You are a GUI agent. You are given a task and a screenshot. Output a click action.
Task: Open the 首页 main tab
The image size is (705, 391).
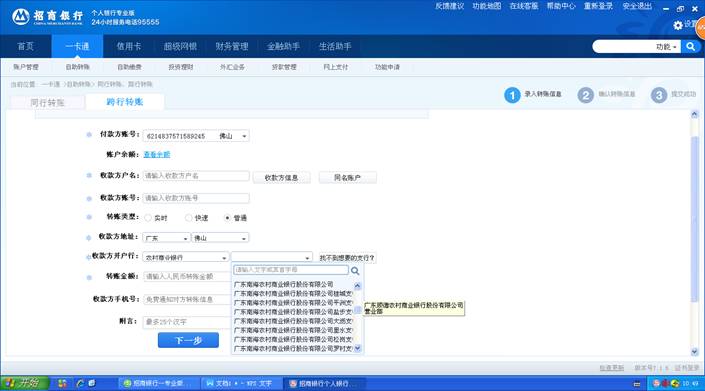point(26,46)
